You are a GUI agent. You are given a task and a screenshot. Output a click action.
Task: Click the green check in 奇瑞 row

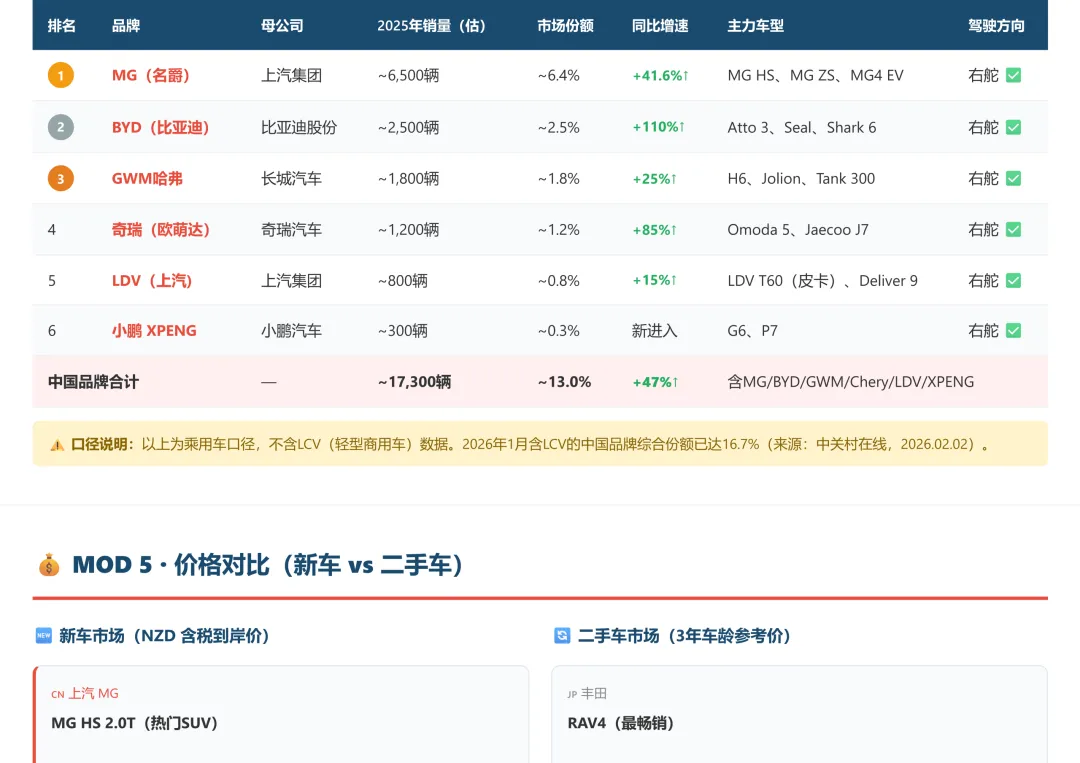1013,229
